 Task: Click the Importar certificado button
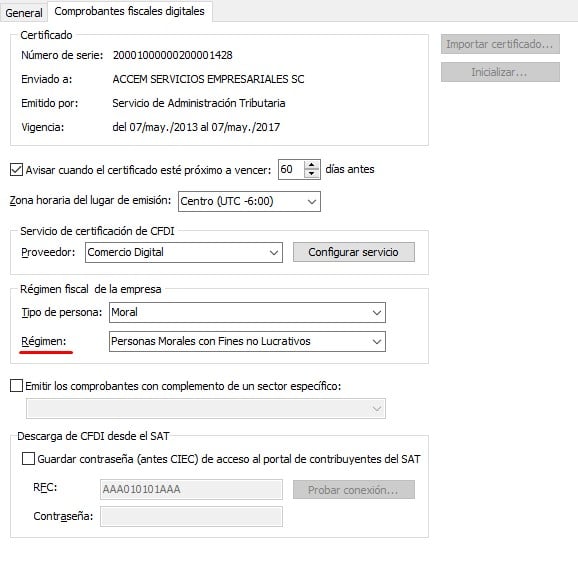(500, 44)
